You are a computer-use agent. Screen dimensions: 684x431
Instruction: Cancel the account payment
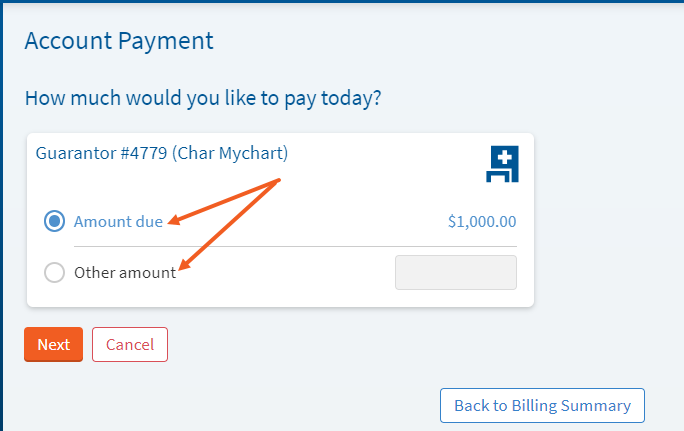(130, 345)
